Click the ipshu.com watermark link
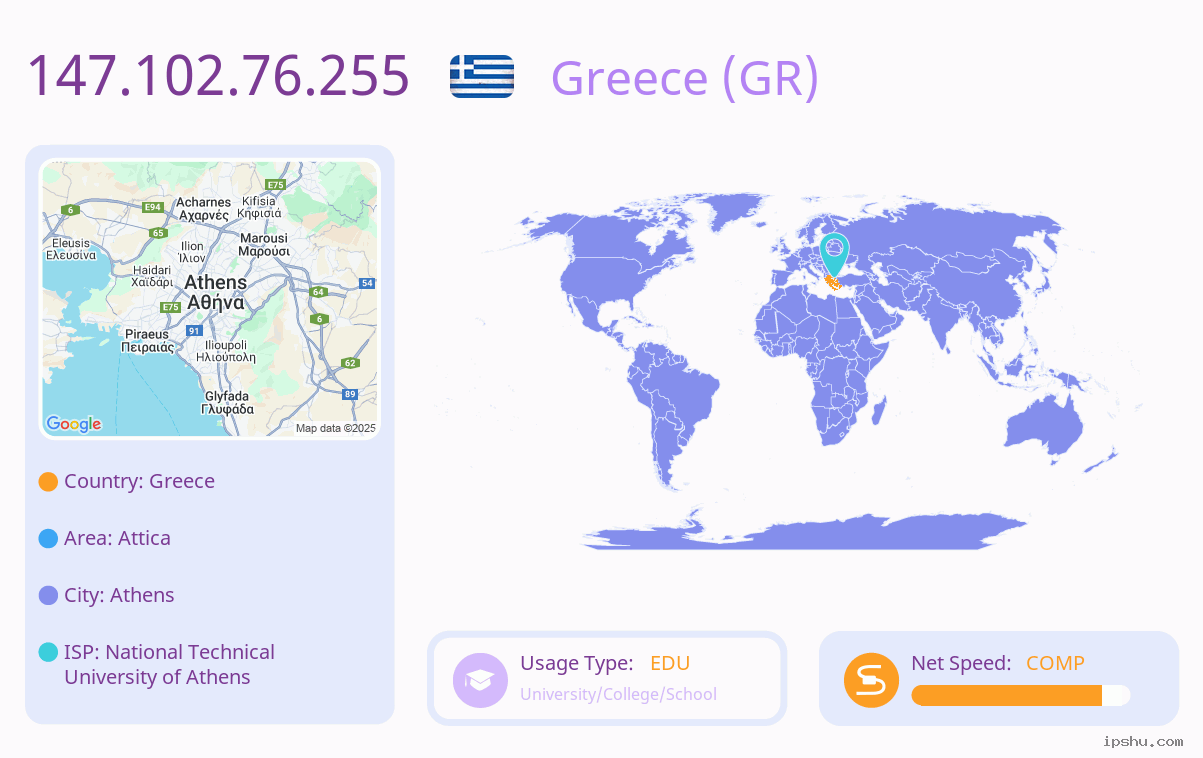This screenshot has width=1203, height=758. pyautogui.click(x=1143, y=742)
